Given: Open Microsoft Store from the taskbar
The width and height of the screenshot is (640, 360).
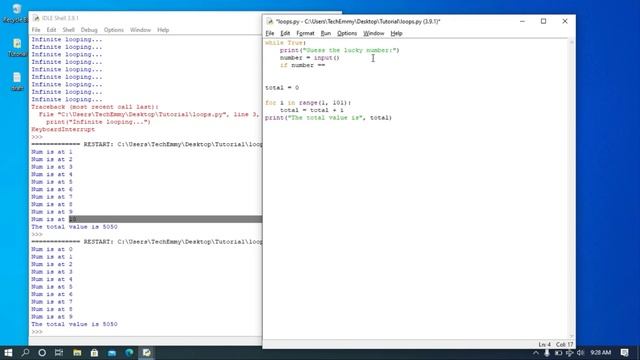Looking at the screenshot, I should tap(94, 353).
